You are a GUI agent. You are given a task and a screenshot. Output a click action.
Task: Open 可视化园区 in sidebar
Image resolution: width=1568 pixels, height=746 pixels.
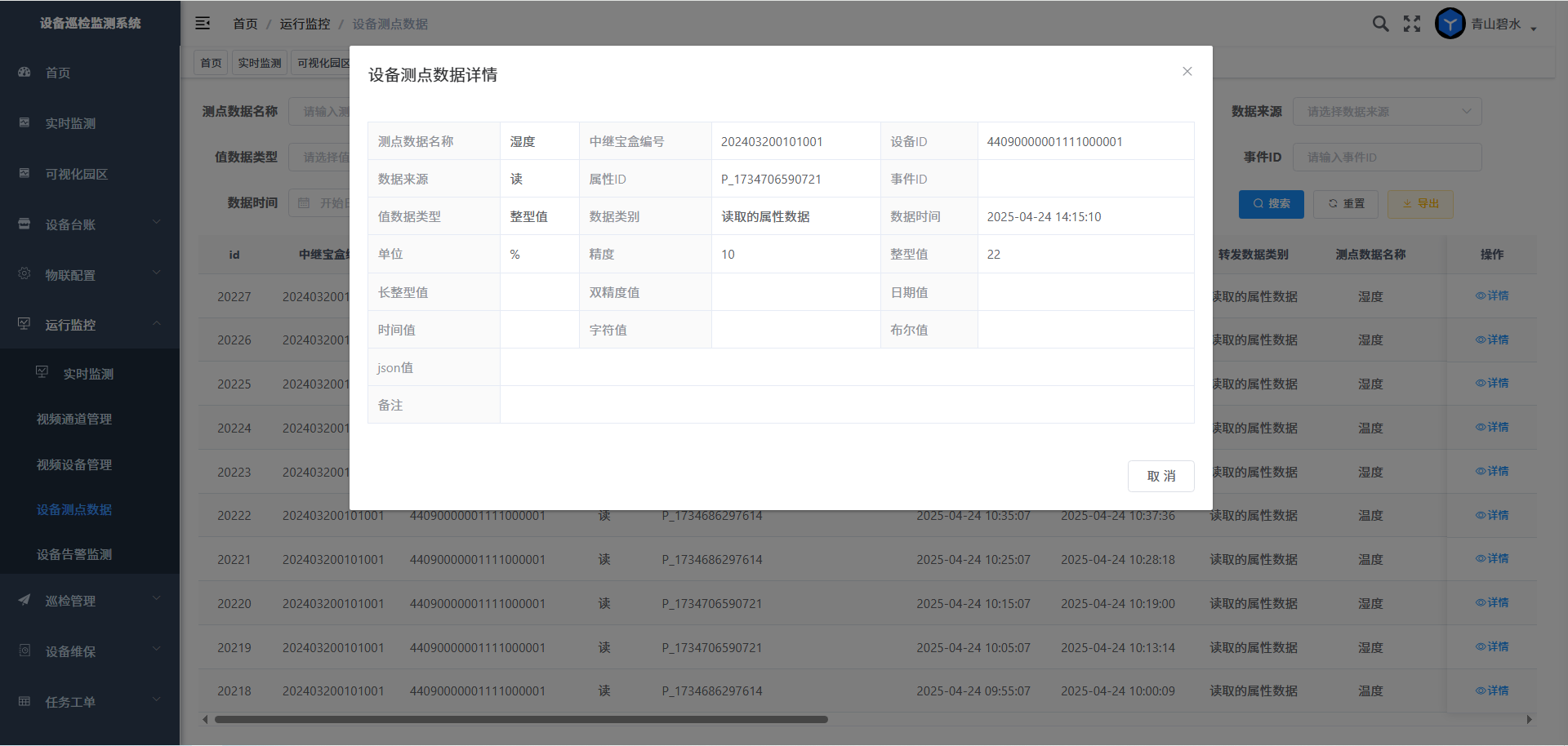[76, 174]
